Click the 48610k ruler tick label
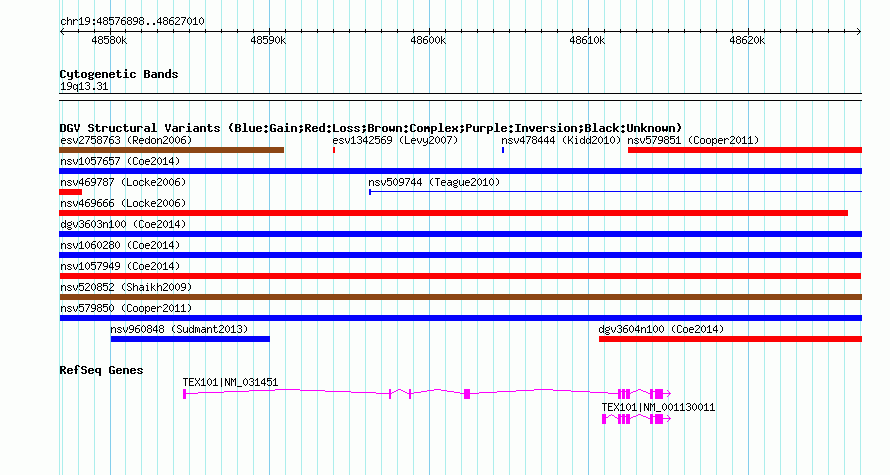The image size is (890, 475). click(587, 41)
